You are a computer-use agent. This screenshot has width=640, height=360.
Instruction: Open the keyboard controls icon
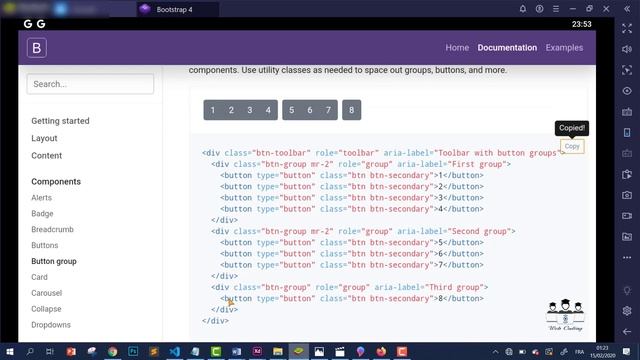(x=627, y=112)
